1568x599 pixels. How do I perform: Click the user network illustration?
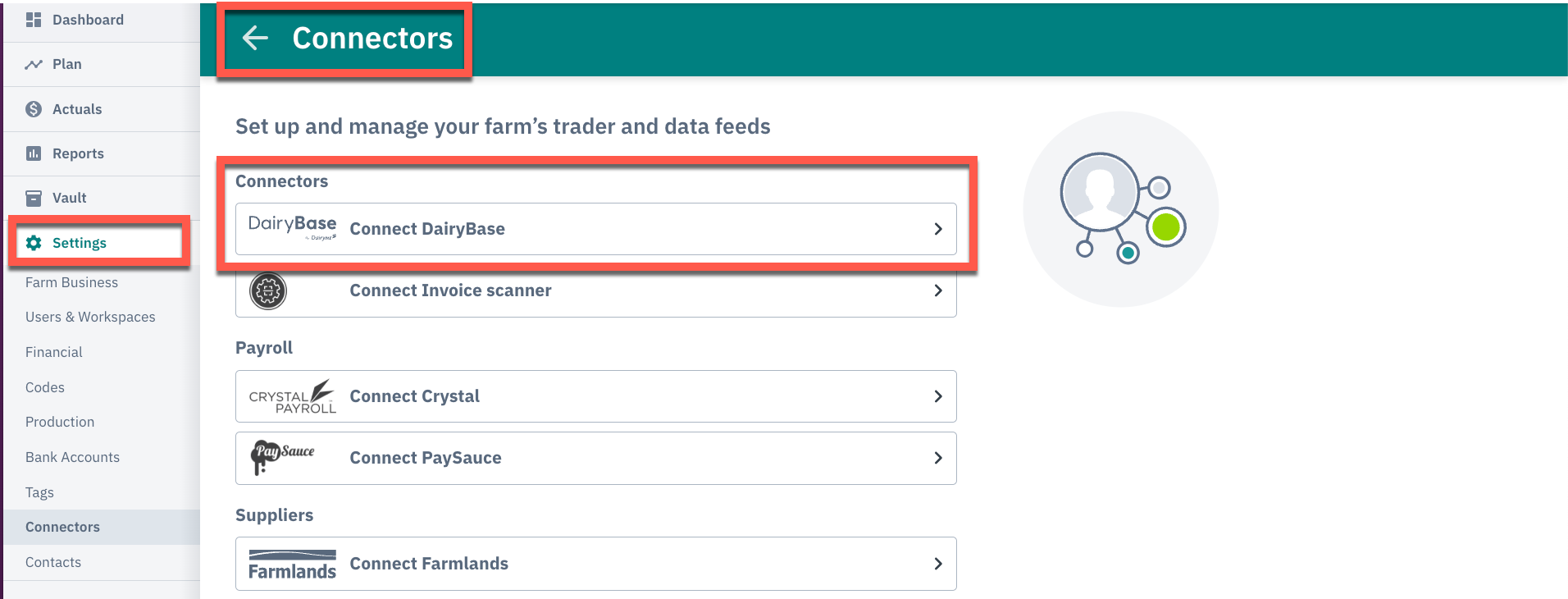click(x=1121, y=209)
